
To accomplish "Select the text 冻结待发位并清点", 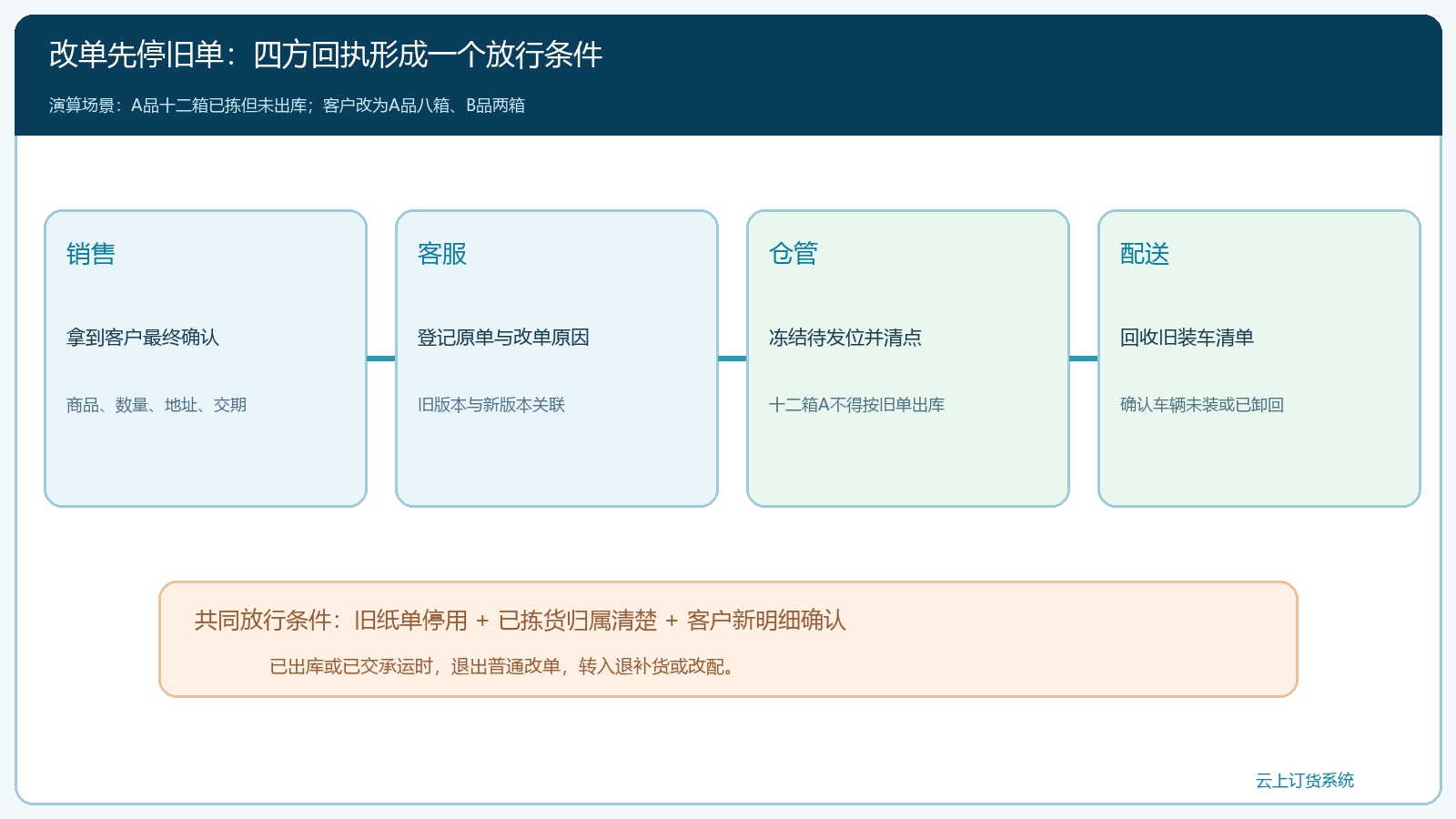I will click(x=845, y=338).
